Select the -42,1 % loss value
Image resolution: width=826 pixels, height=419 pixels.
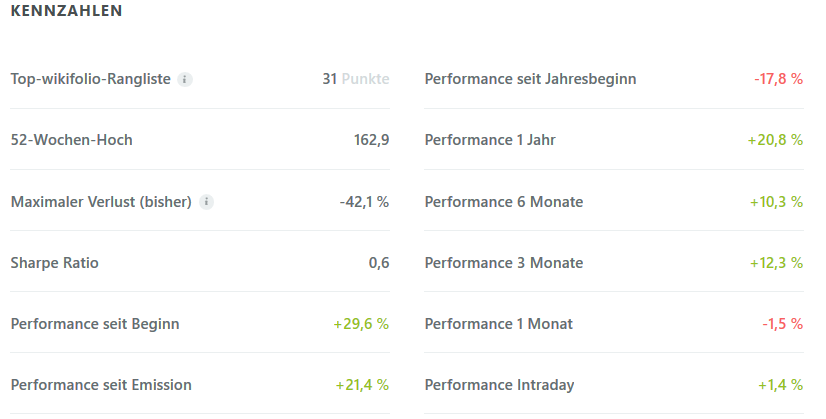pos(364,202)
